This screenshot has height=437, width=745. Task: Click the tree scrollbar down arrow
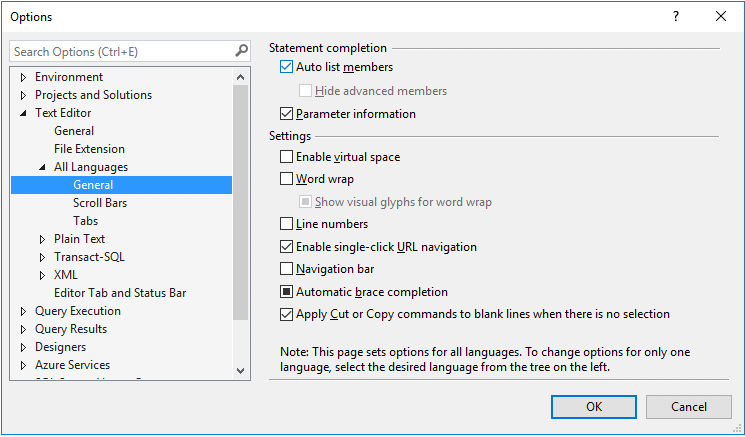pyautogui.click(x=241, y=370)
